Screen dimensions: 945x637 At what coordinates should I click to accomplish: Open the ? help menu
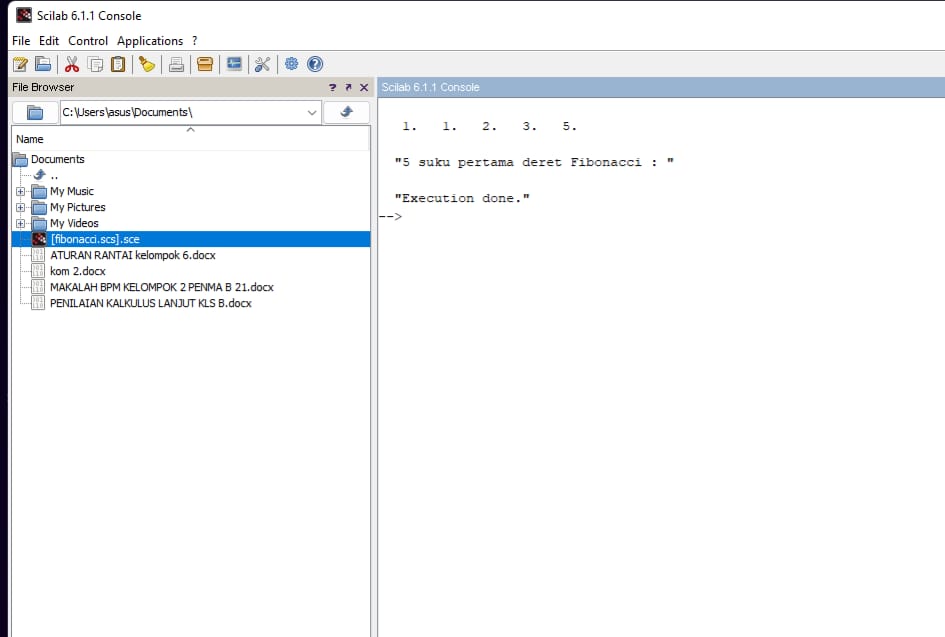[x=195, y=41]
